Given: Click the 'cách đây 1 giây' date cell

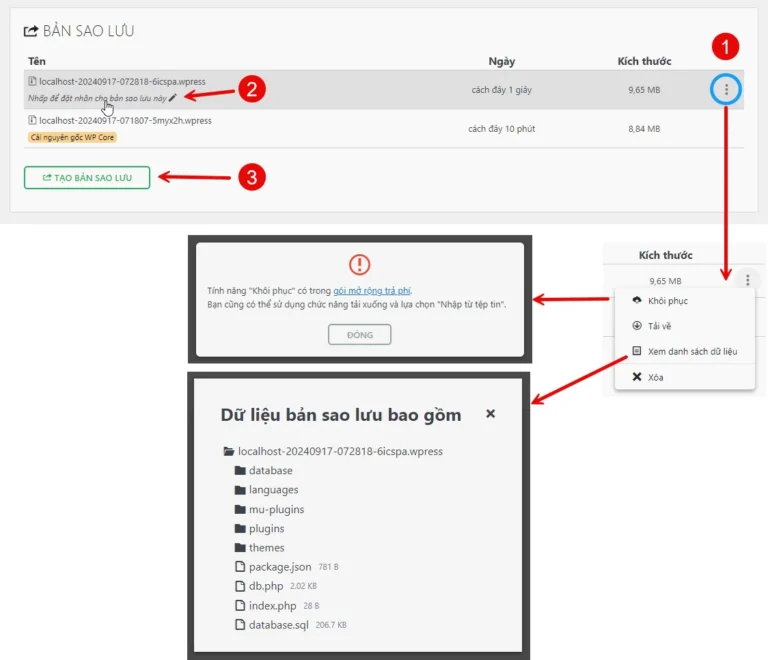Looking at the screenshot, I should 502,90.
